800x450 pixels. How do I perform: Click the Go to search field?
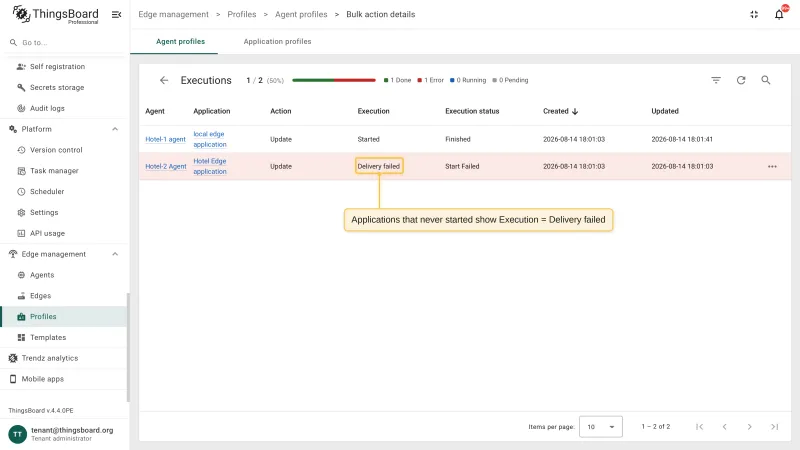click(x=63, y=43)
